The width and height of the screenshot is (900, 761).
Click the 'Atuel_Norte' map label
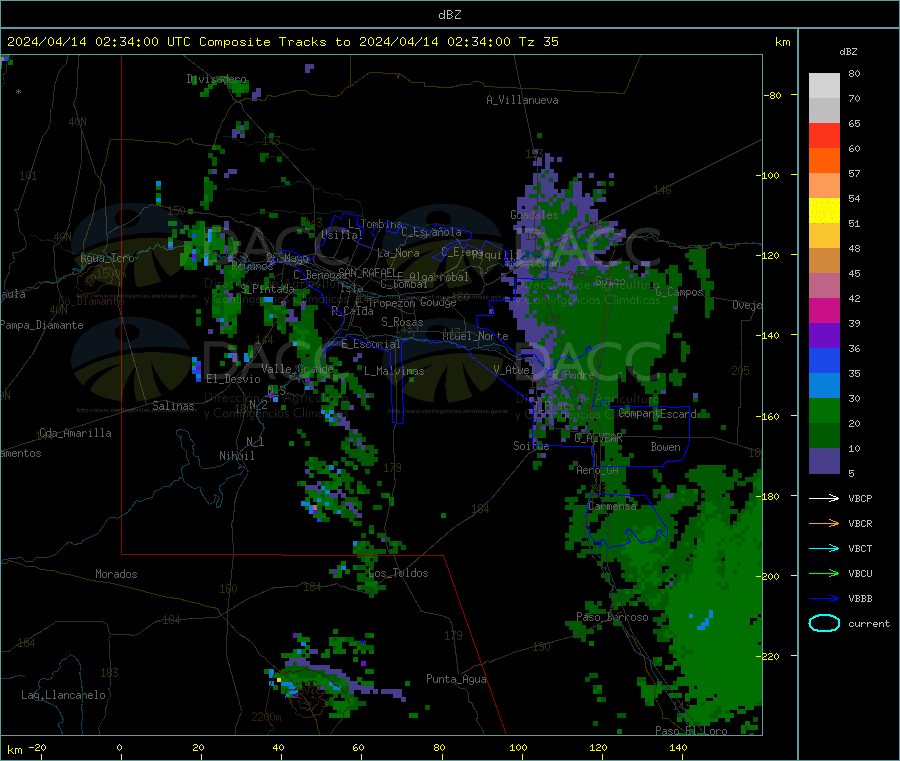(475, 336)
